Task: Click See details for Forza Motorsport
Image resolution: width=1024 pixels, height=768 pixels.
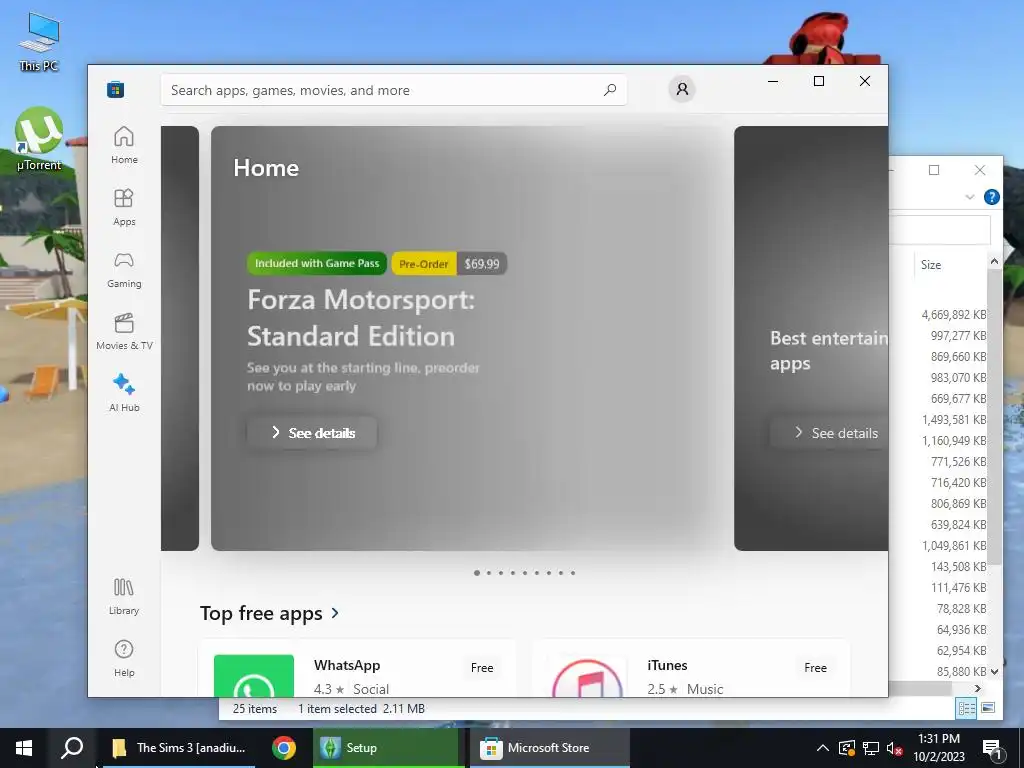Action: click(312, 433)
